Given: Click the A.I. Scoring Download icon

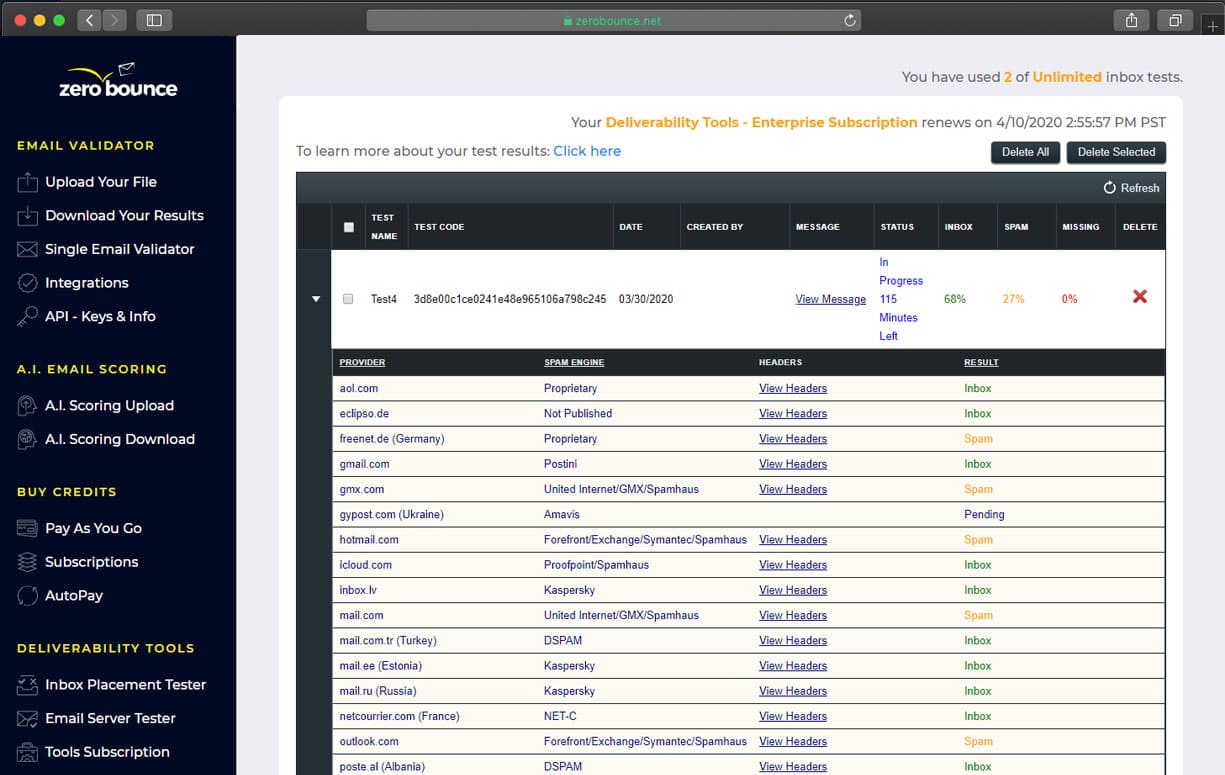Looking at the screenshot, I should coord(27,439).
